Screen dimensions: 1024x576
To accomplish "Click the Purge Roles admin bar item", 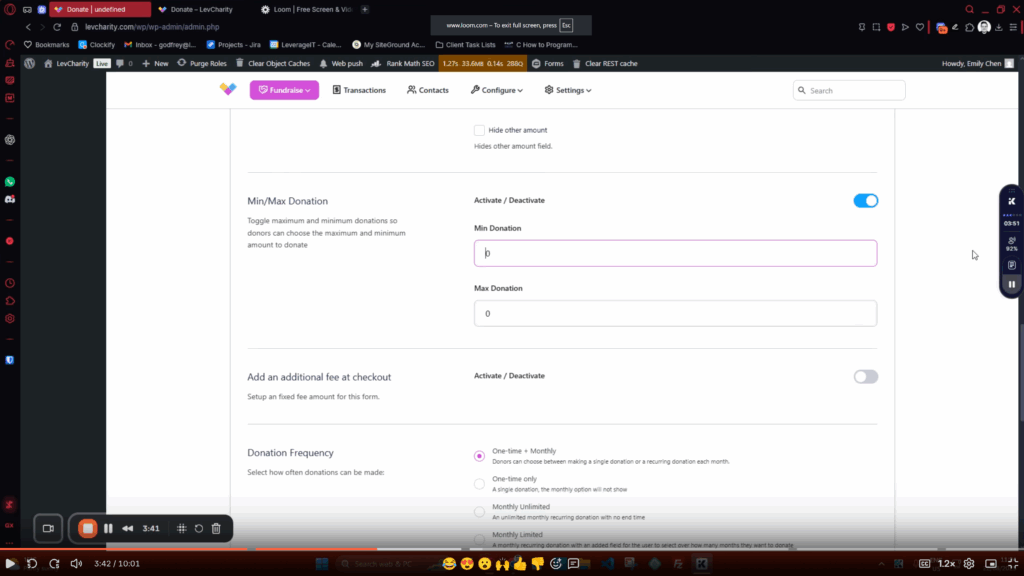I will (201, 63).
